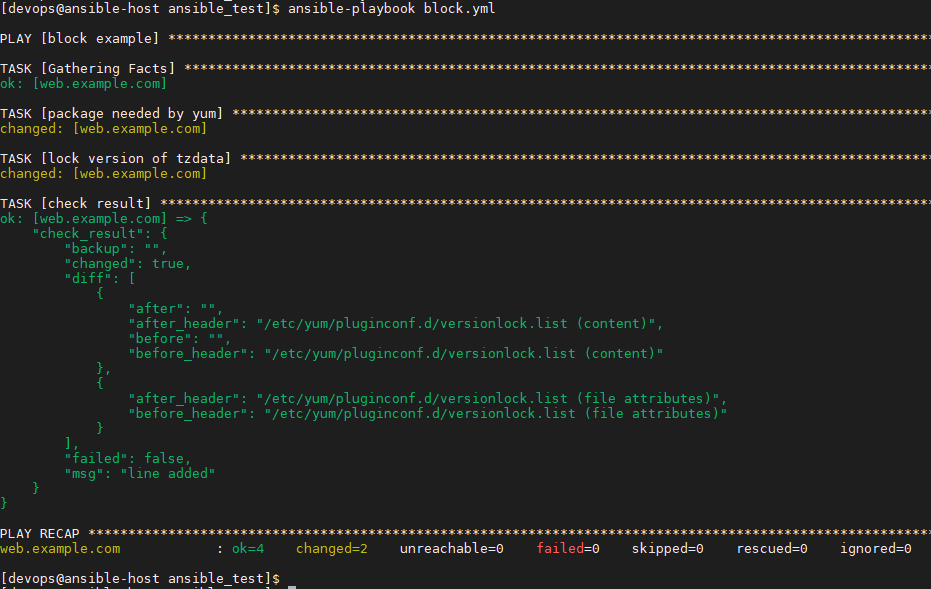This screenshot has width=931, height=589.
Task: Click the '"diff": [' line
Action: point(100,278)
